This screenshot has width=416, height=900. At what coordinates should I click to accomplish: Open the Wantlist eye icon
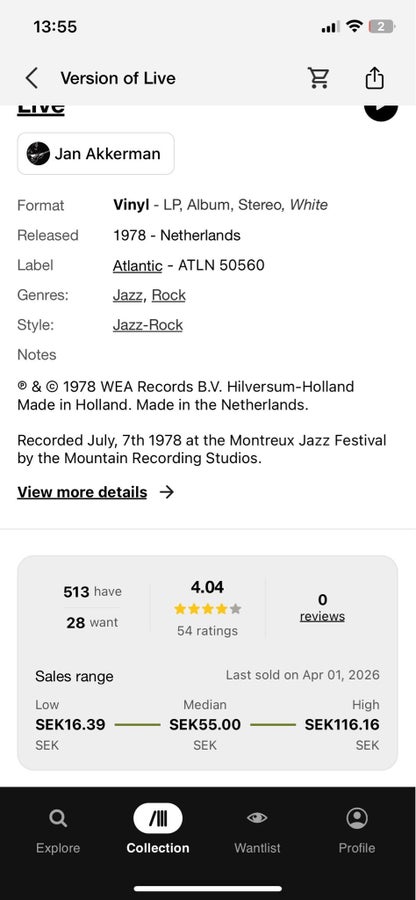click(x=257, y=818)
